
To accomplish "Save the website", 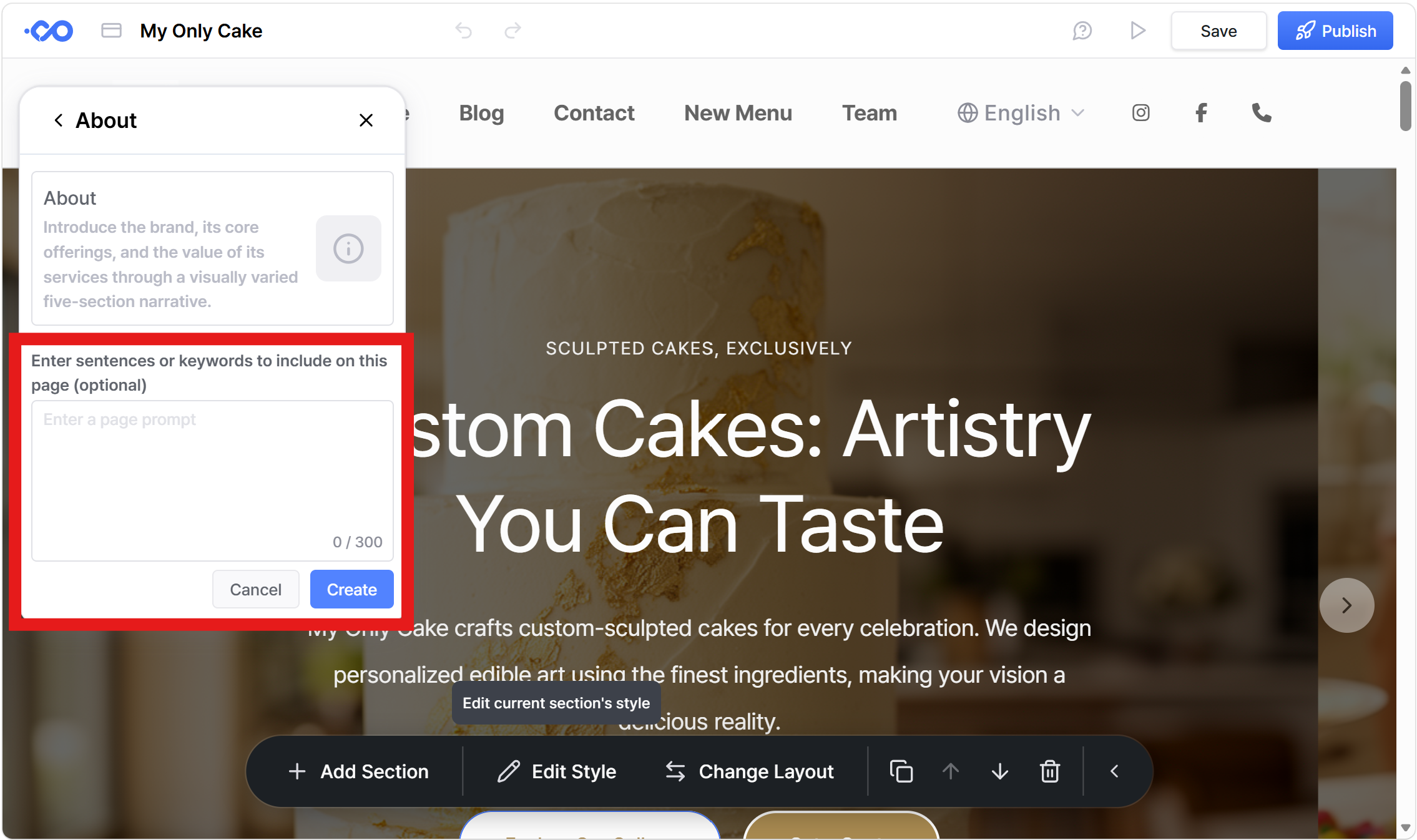I will [x=1218, y=31].
